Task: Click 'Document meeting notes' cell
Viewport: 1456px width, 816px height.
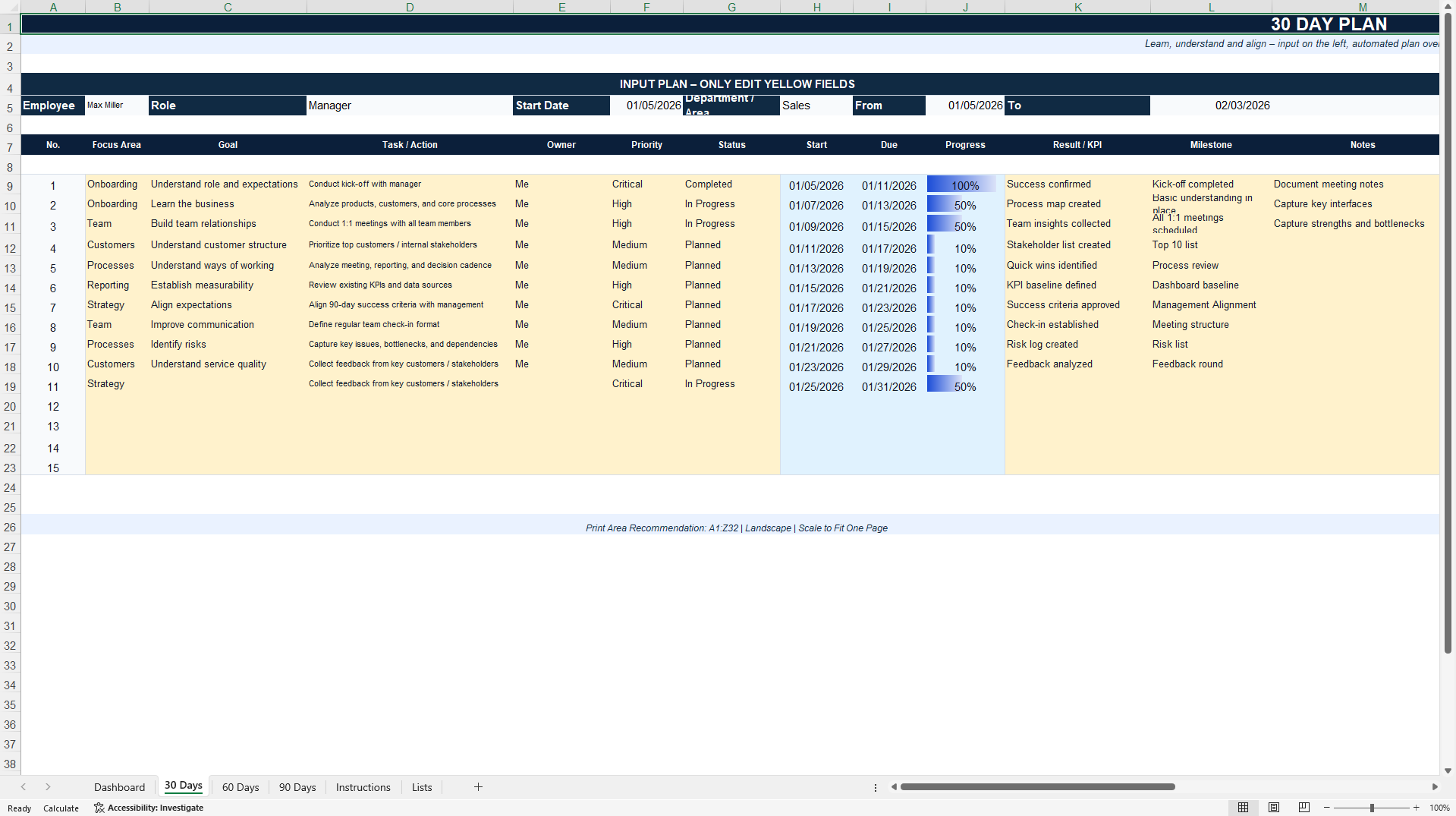Action: (1355, 184)
